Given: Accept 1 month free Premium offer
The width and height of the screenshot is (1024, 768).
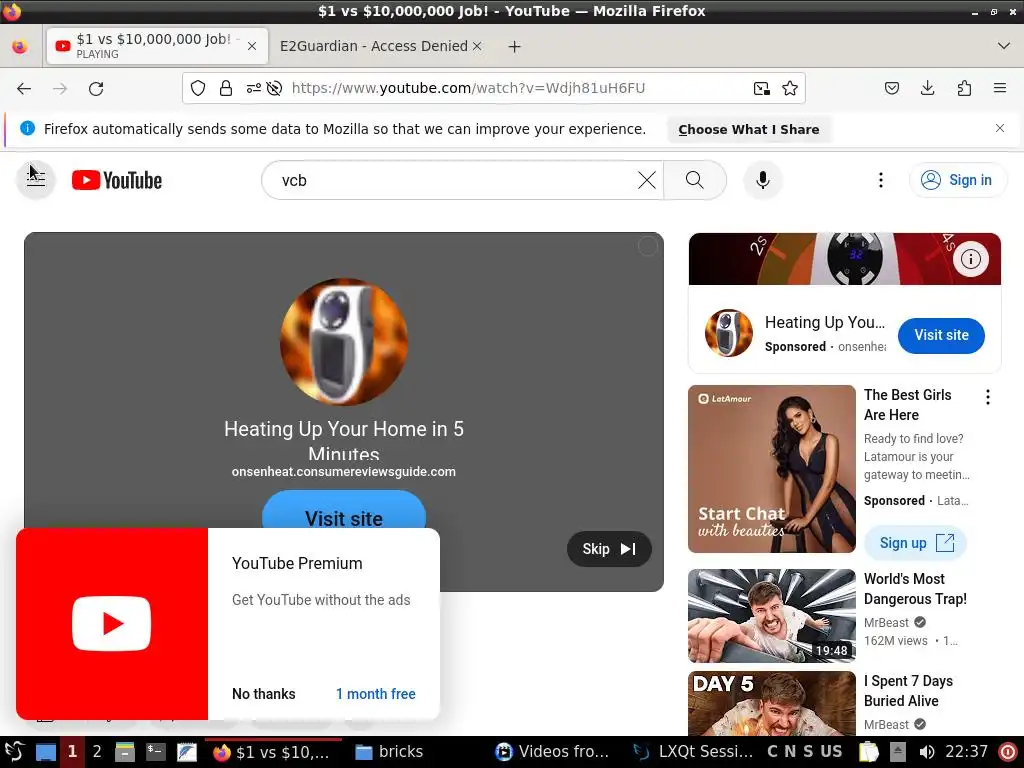Looking at the screenshot, I should pyautogui.click(x=376, y=694).
